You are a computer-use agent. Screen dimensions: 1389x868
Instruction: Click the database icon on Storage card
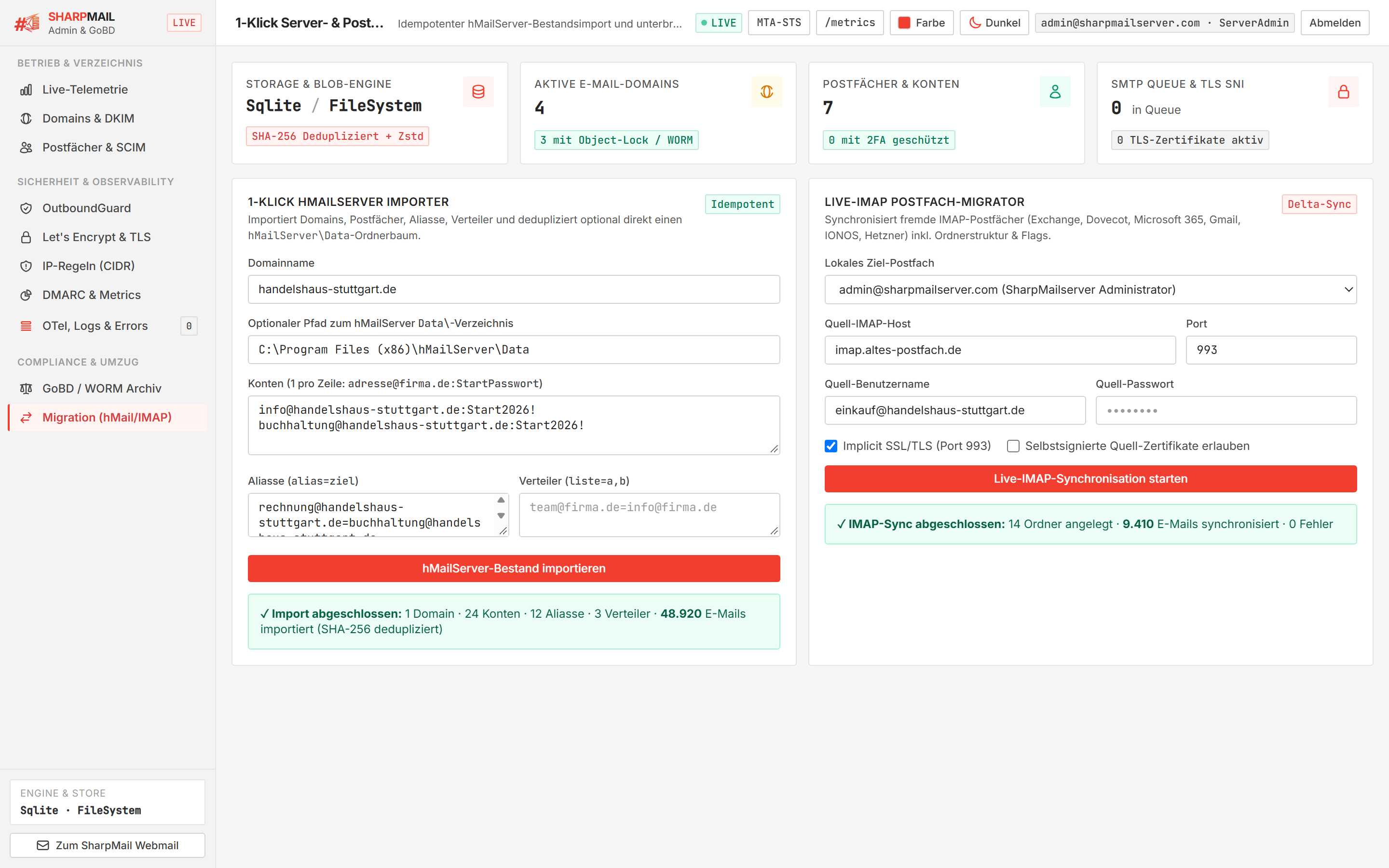pos(478,92)
